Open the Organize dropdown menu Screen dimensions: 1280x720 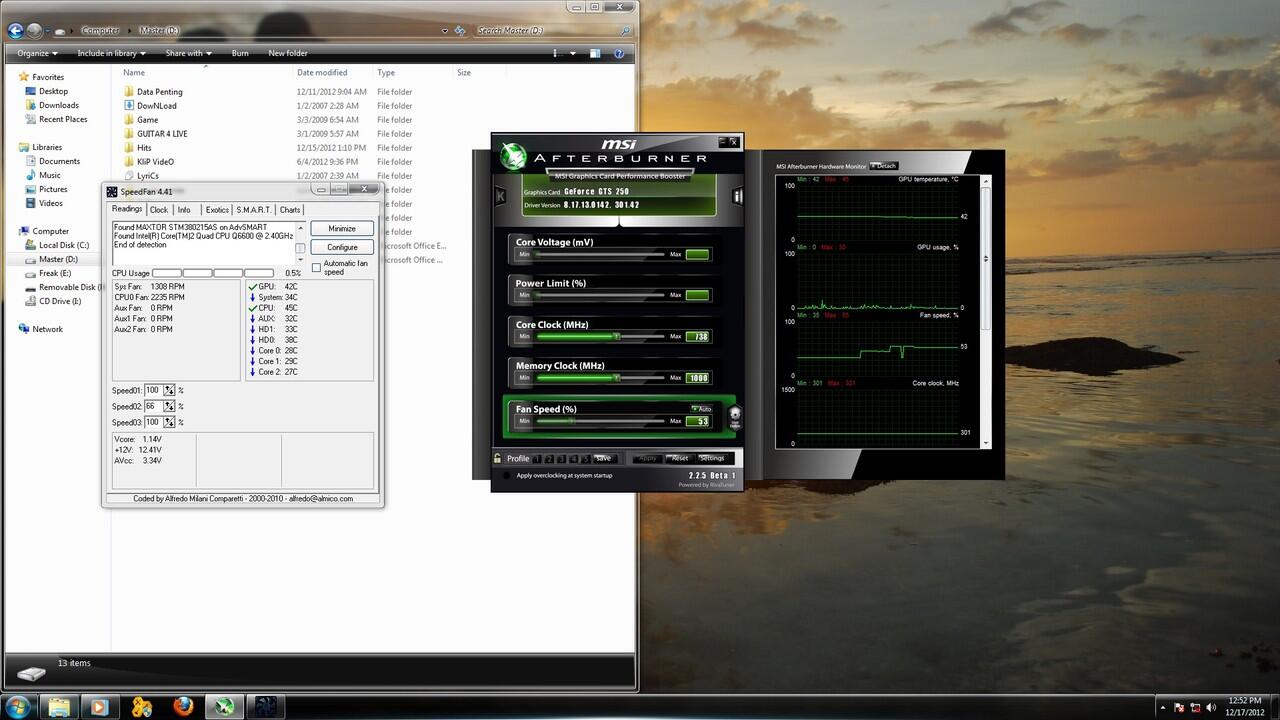(x=37, y=53)
